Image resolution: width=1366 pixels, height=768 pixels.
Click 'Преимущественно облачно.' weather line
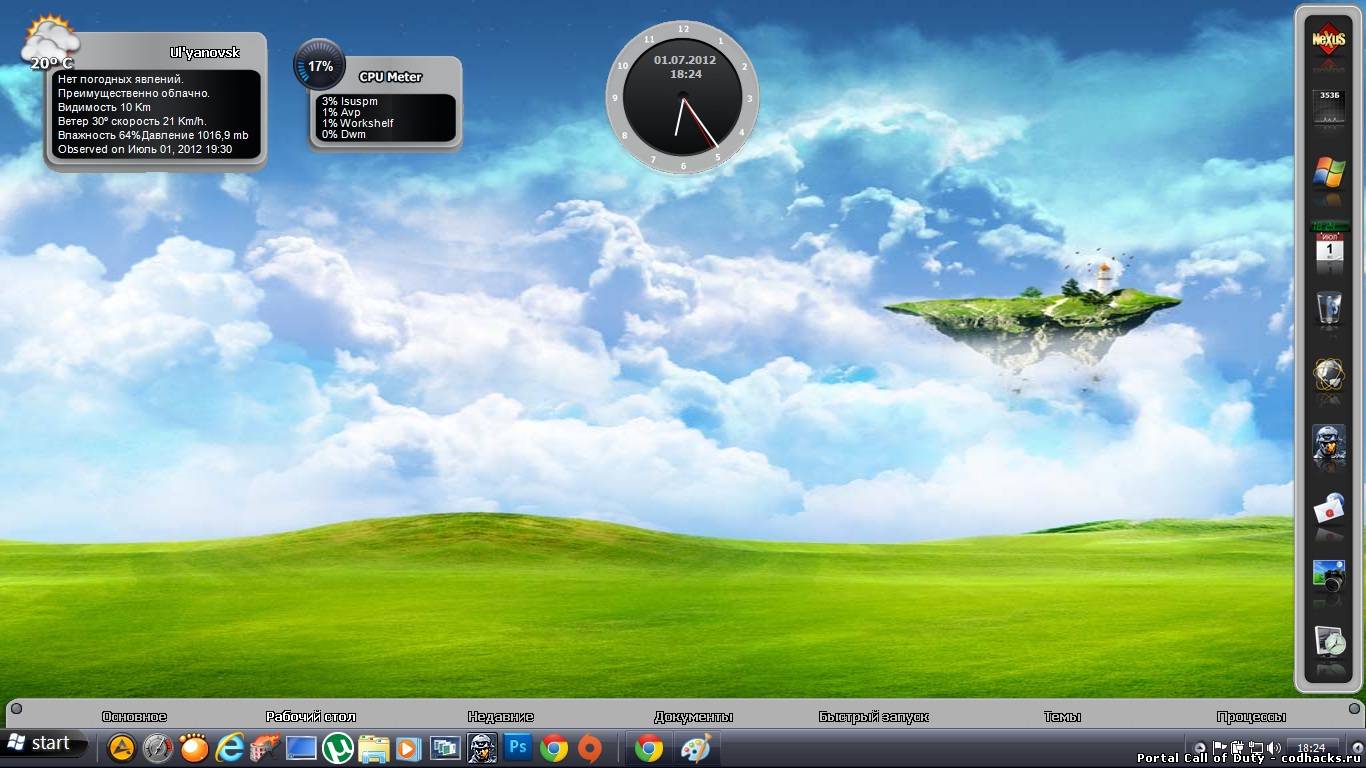pos(134,93)
